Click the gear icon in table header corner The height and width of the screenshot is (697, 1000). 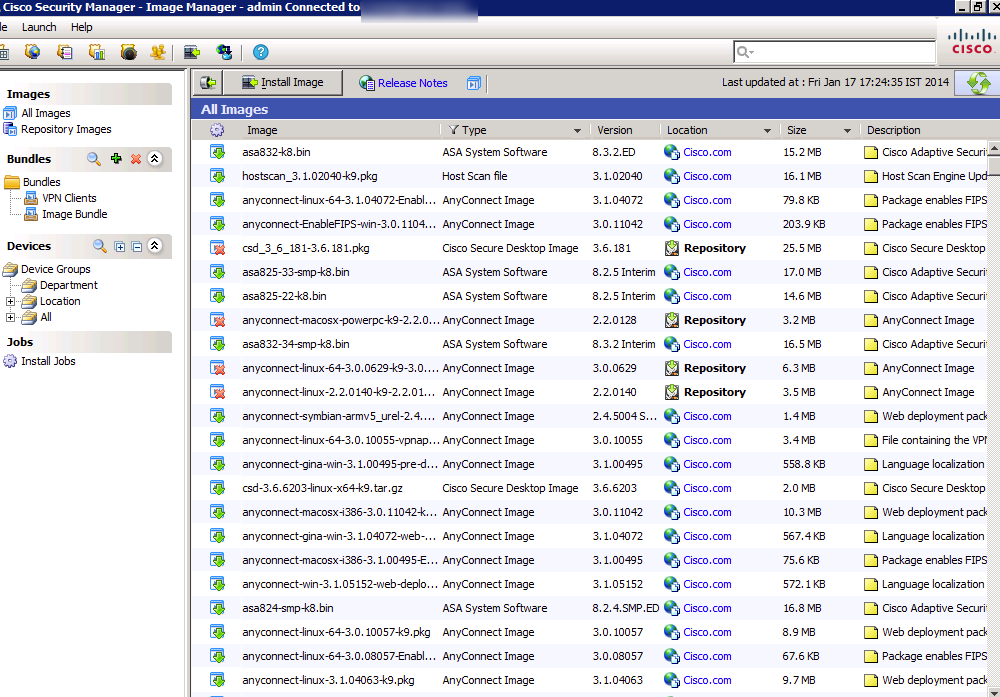pyautogui.click(x=217, y=130)
